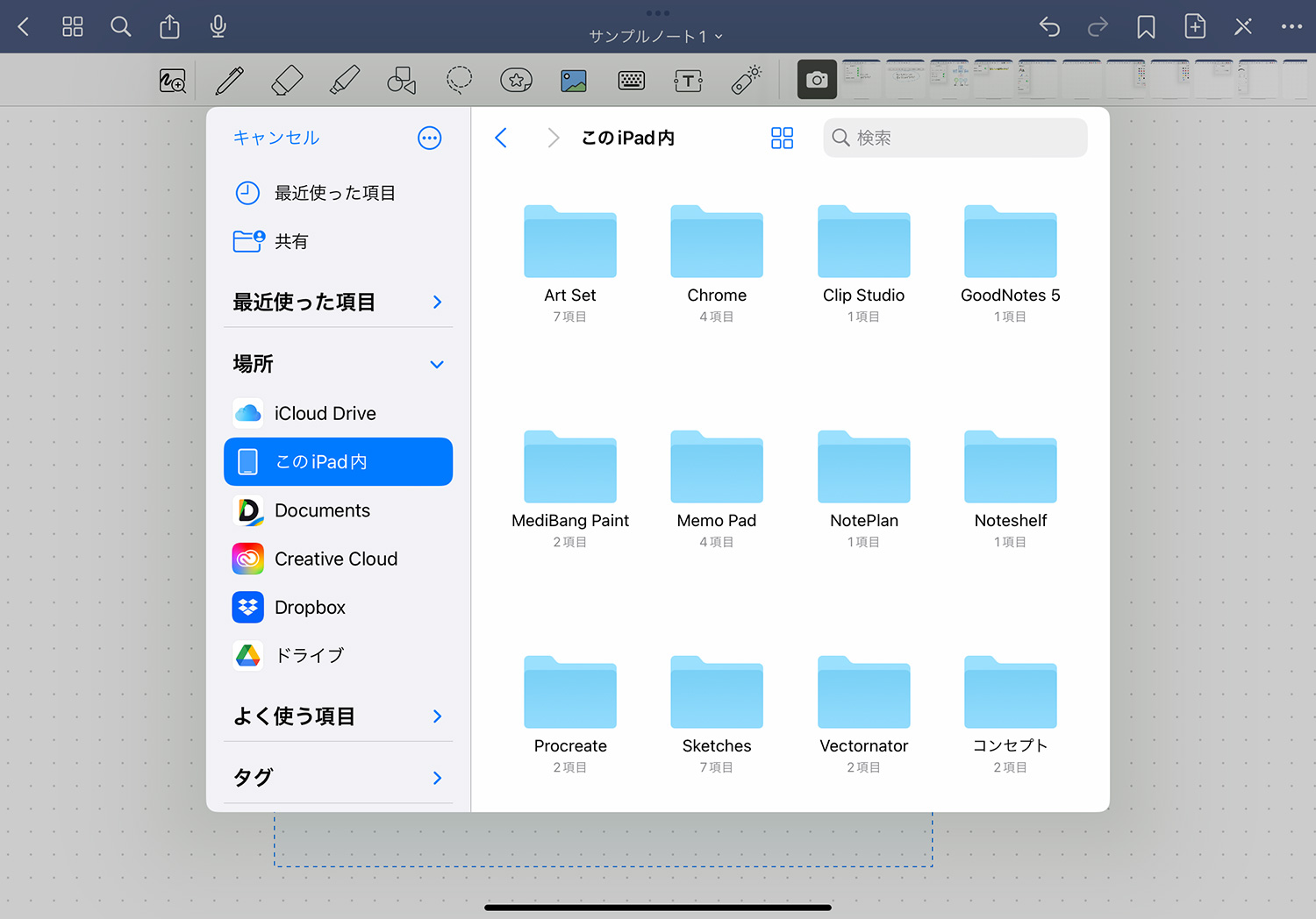The height and width of the screenshot is (919, 1316).
Task: Open the MediBang Paint folder
Action: pos(570,488)
